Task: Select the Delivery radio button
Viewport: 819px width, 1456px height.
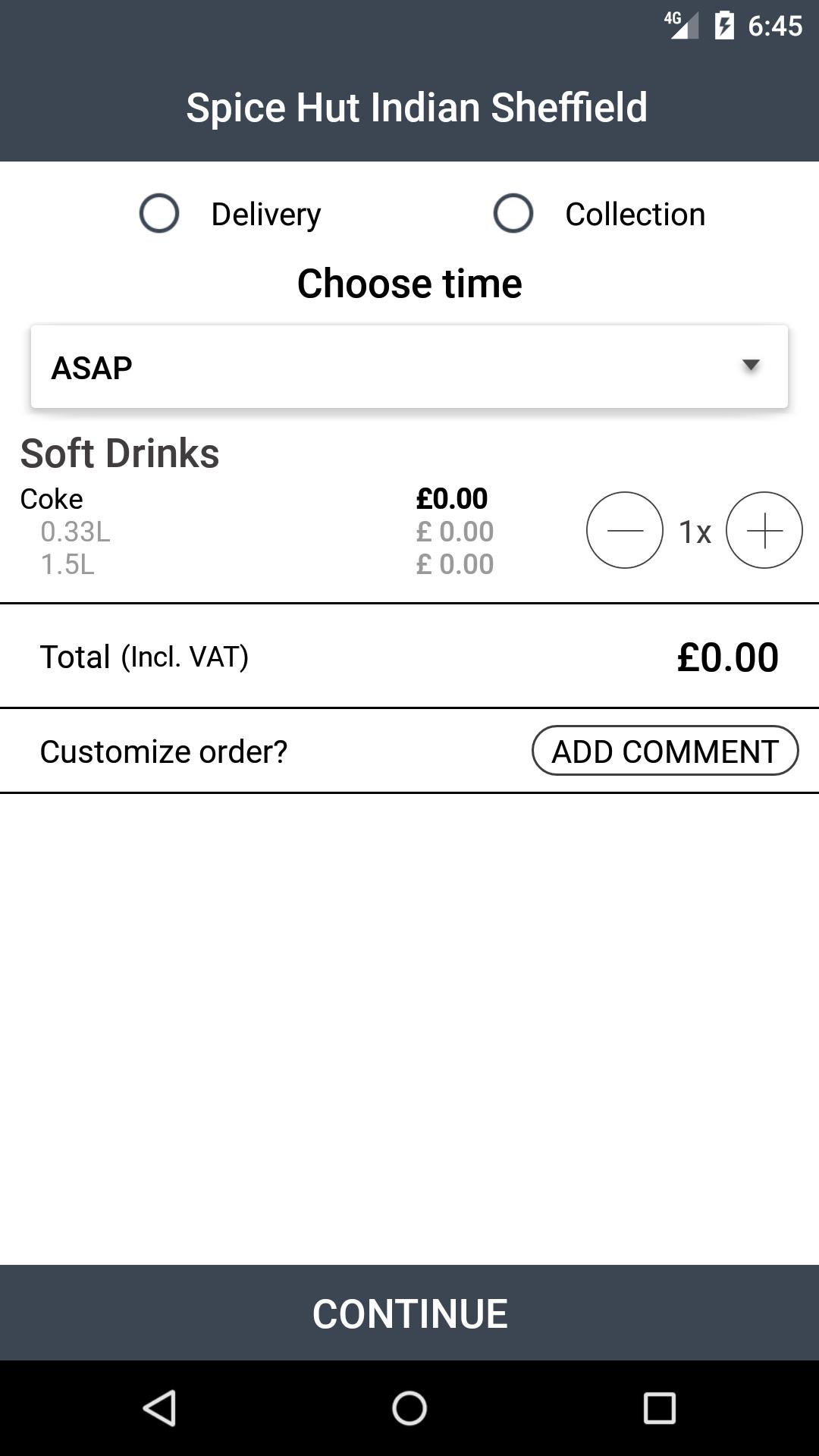Action: click(159, 213)
